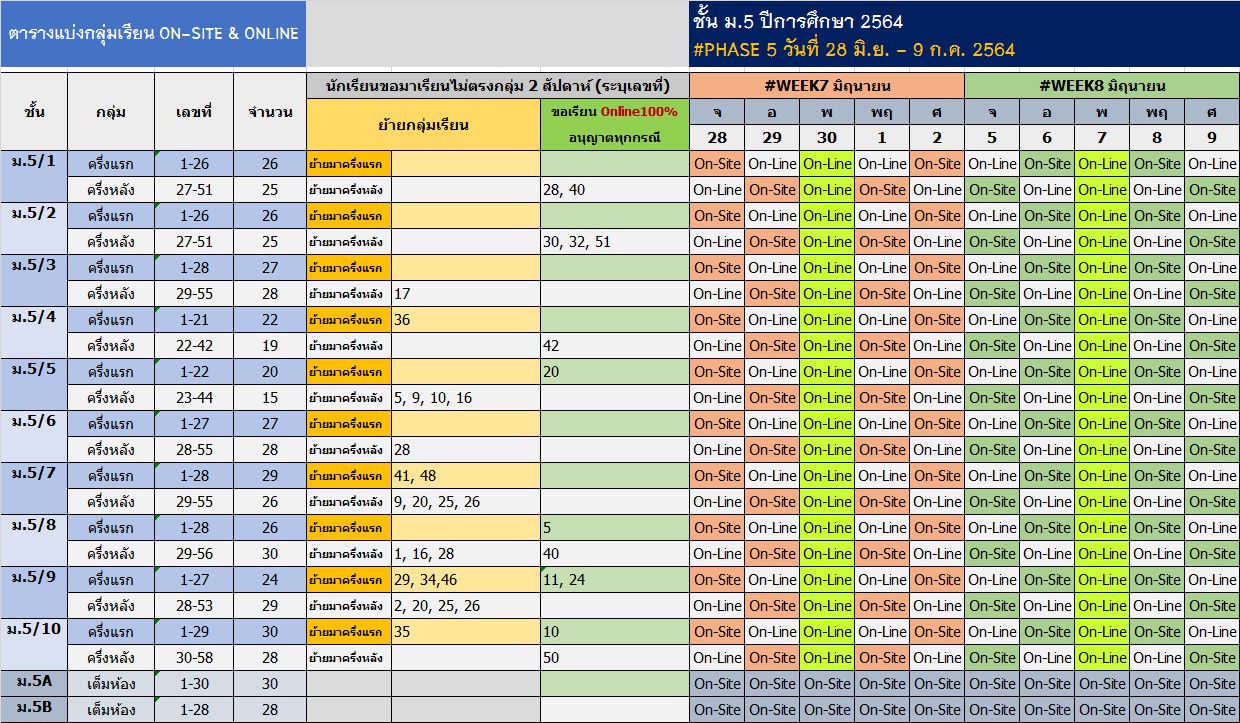The height and width of the screenshot is (723, 1240).
Task: Select the online request cell '30, 32, 51'
Action: (615, 242)
